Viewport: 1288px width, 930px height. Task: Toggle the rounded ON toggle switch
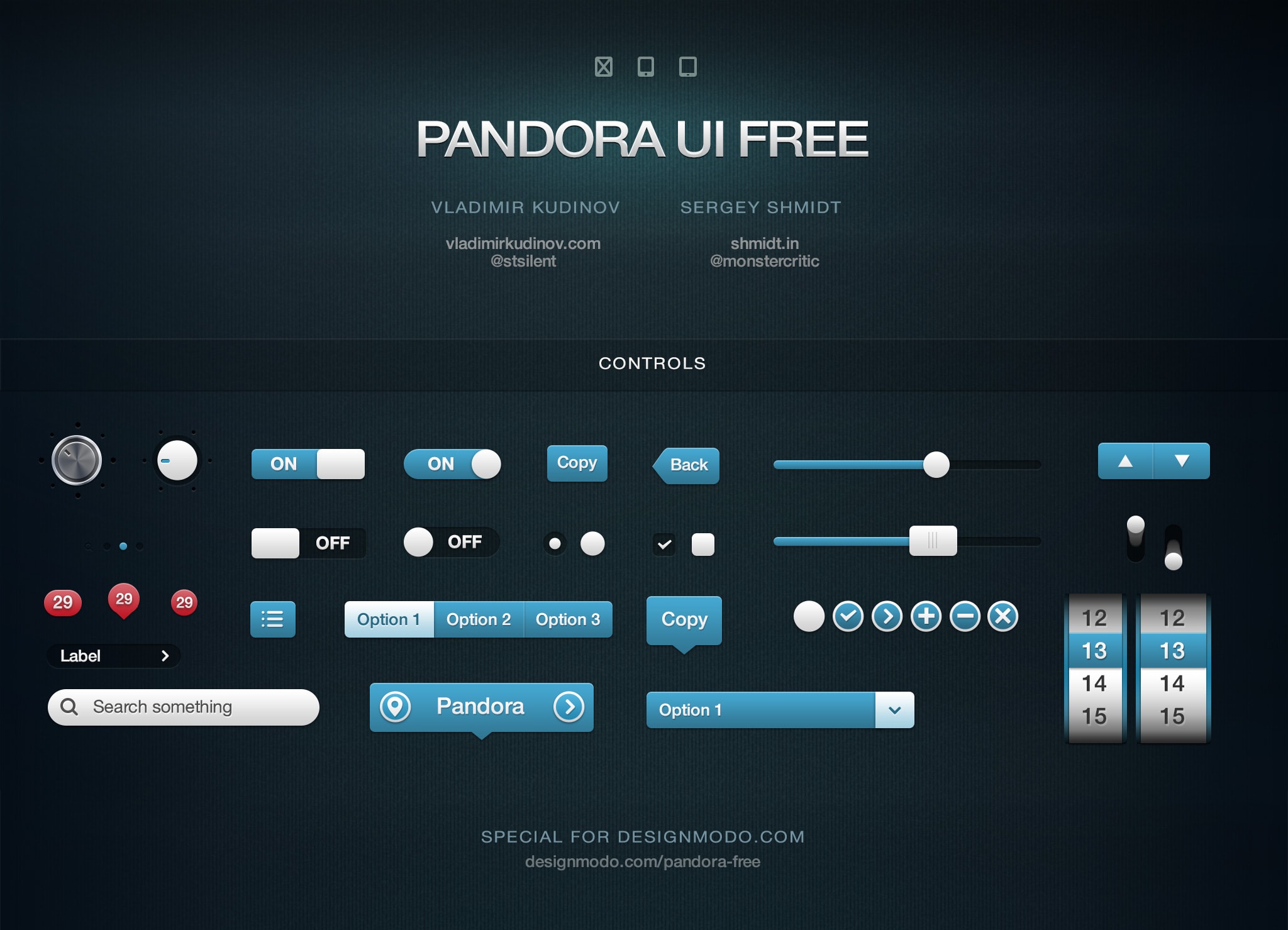[x=454, y=462]
